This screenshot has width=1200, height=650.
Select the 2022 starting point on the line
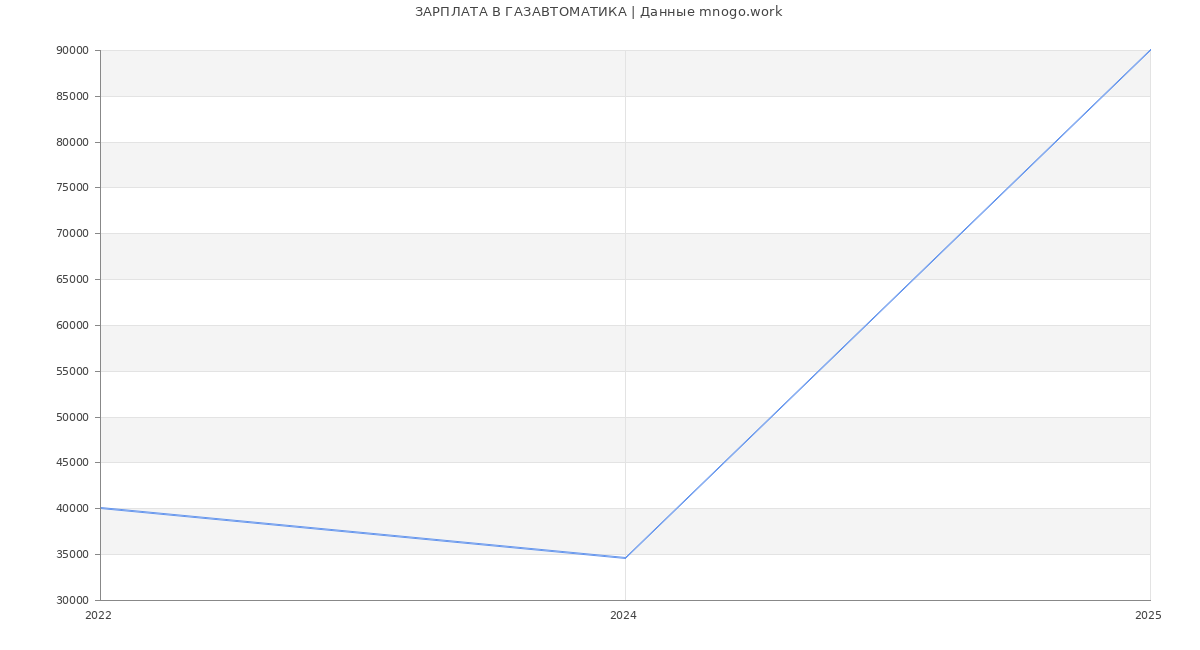[100, 508]
